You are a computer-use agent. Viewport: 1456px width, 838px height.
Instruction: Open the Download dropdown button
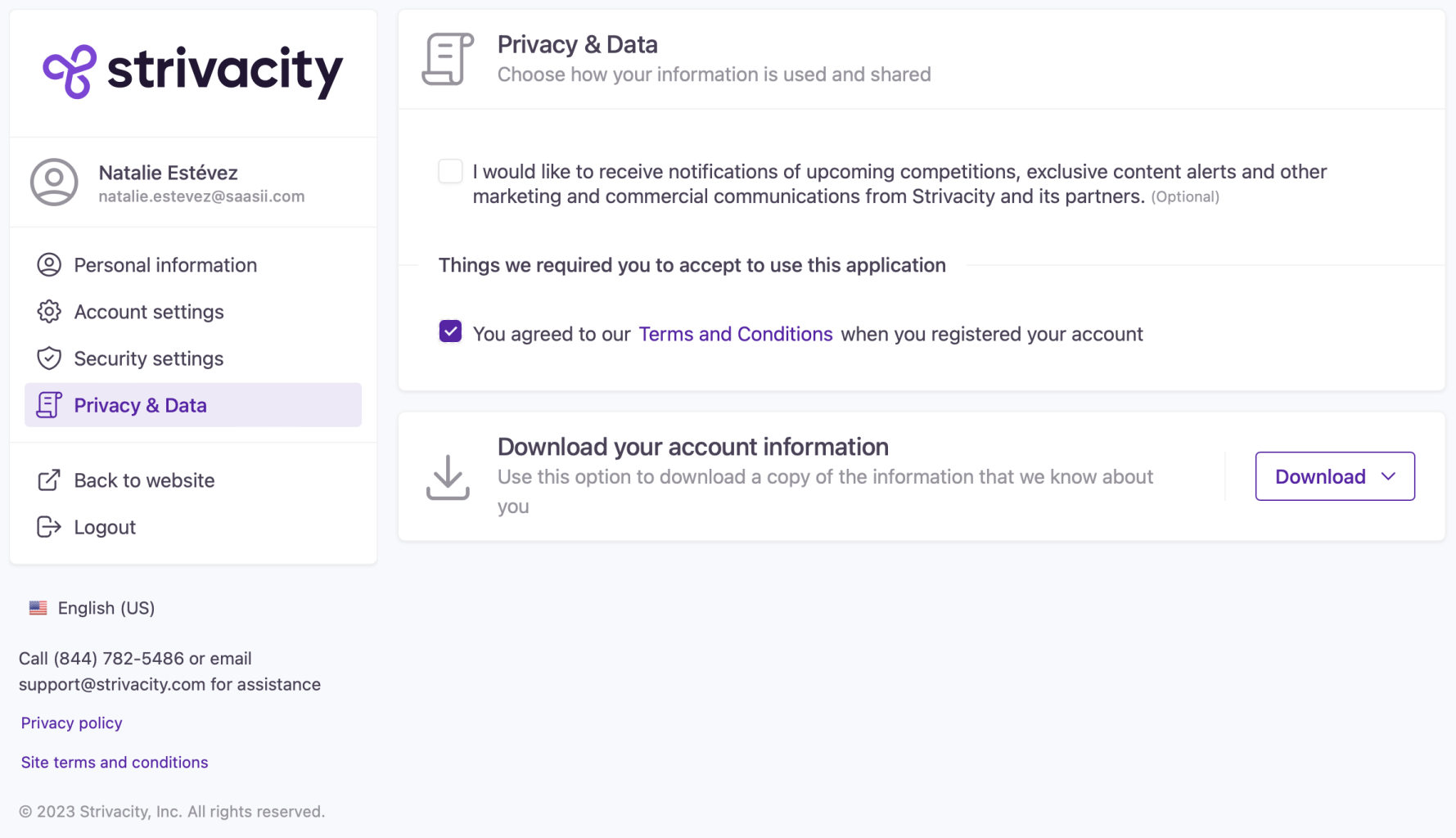[1320, 476]
